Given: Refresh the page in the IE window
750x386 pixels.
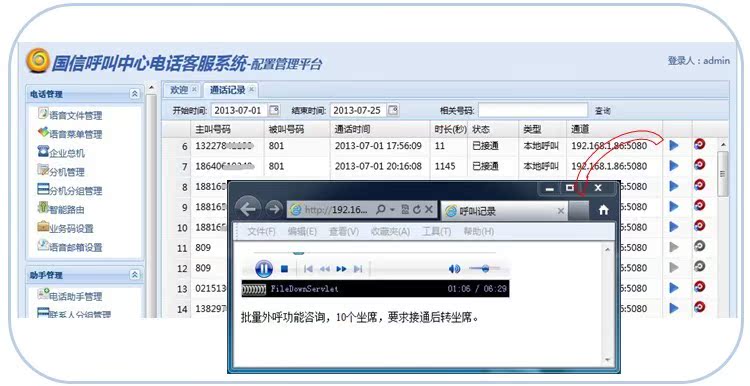Looking at the screenshot, I should (417, 210).
